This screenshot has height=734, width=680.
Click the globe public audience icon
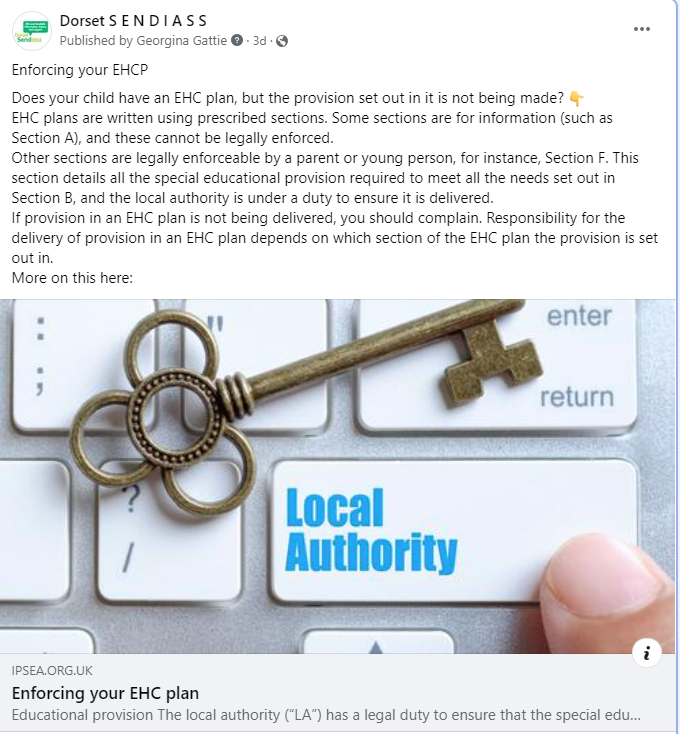pos(282,41)
